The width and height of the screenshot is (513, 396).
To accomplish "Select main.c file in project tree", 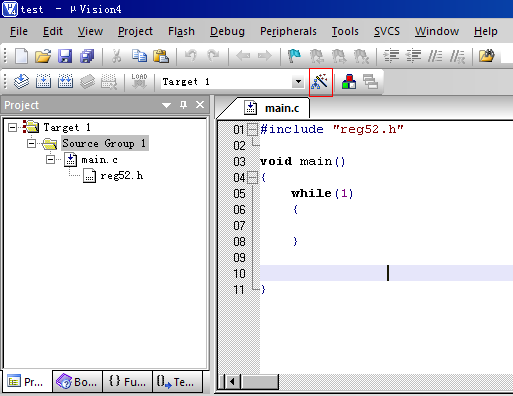I will pyautogui.click(x=99, y=160).
